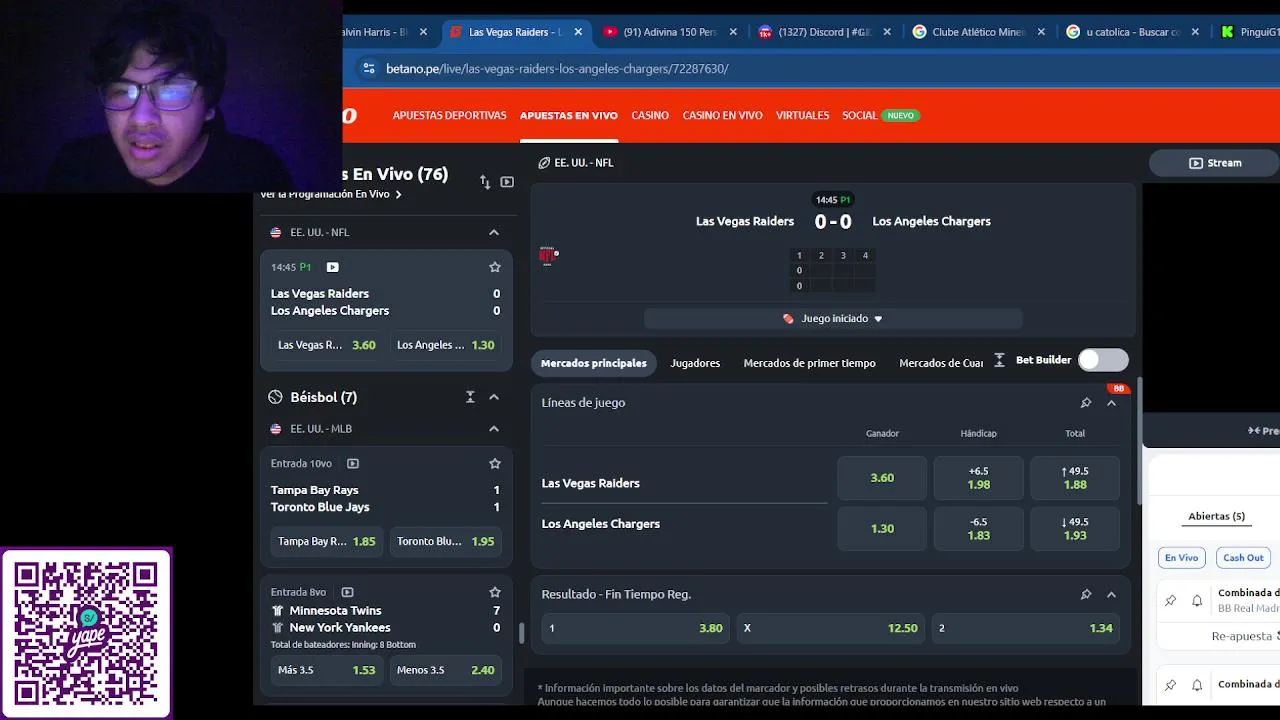Click the pin icon on second Combinada bet

(x=1170, y=685)
